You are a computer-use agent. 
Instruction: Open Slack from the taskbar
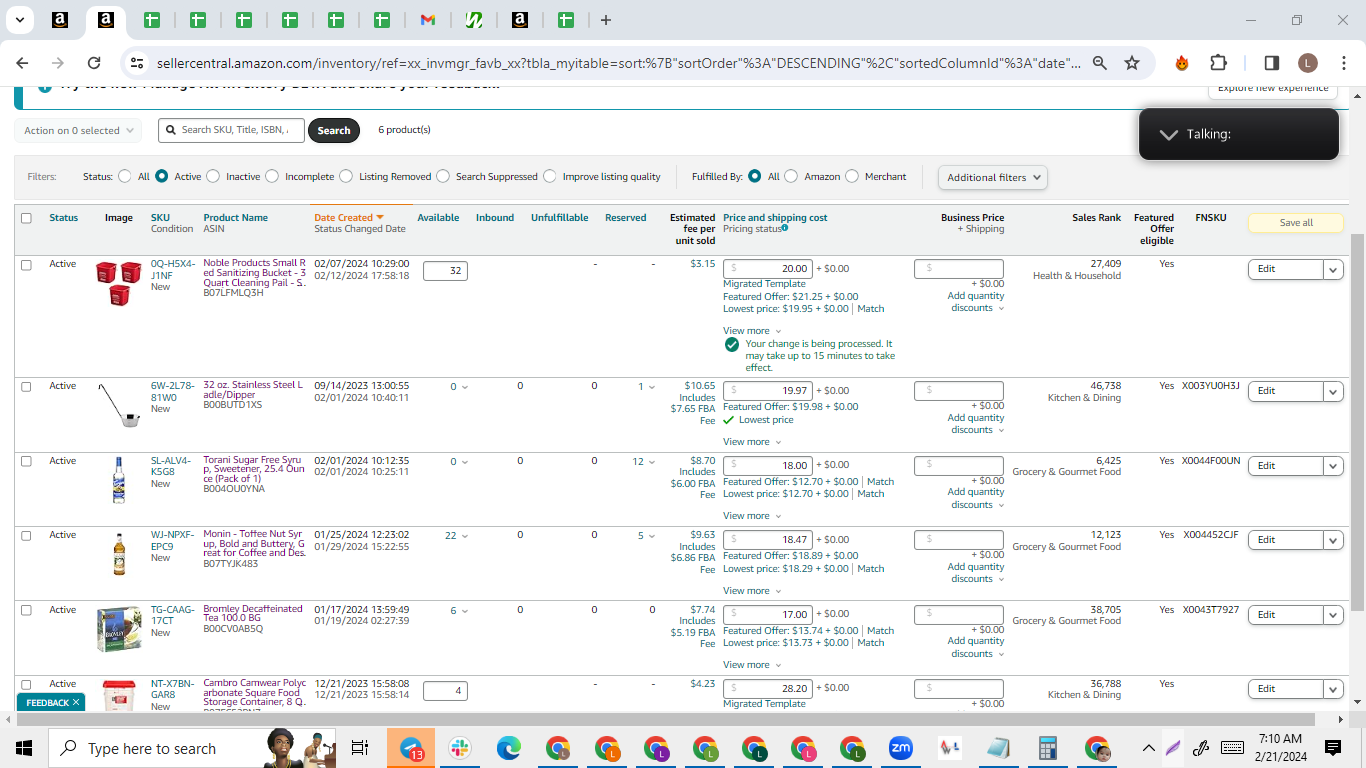[460, 748]
